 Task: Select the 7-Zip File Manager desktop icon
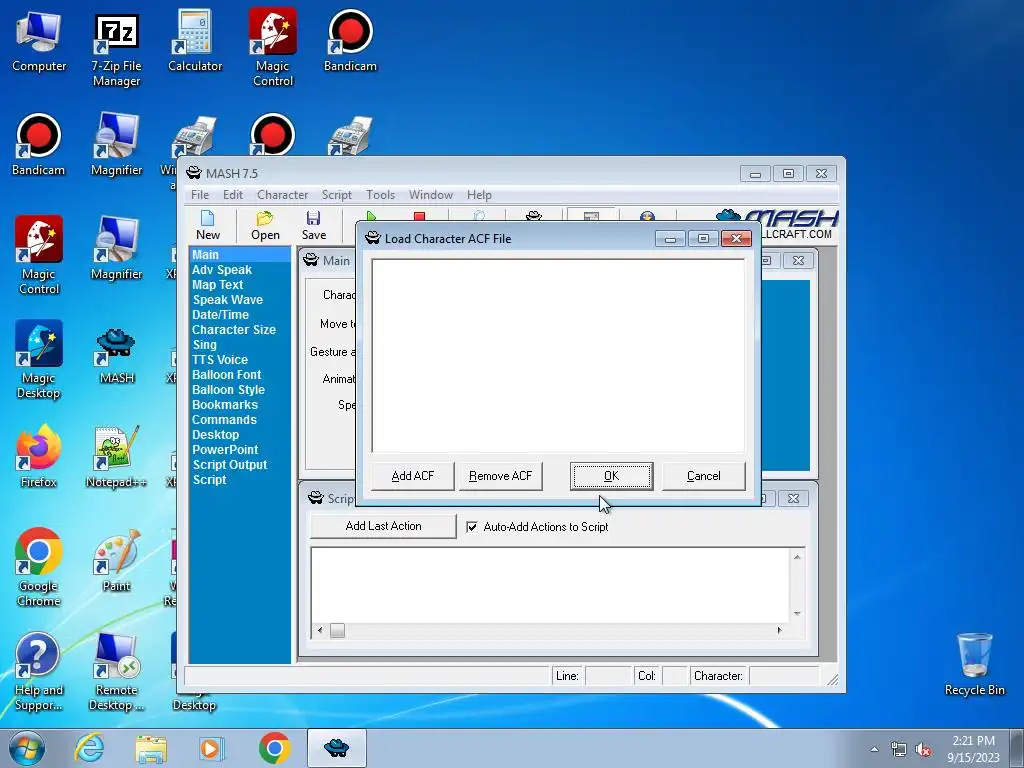116,49
